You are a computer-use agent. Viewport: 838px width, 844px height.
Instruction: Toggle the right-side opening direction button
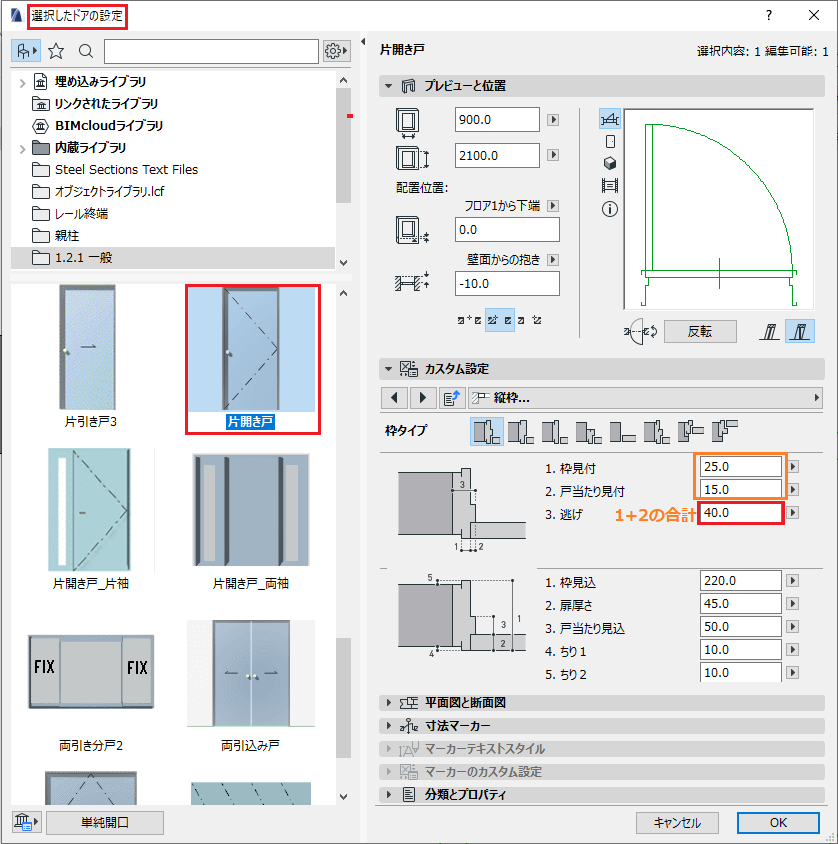pyautogui.click(x=800, y=331)
